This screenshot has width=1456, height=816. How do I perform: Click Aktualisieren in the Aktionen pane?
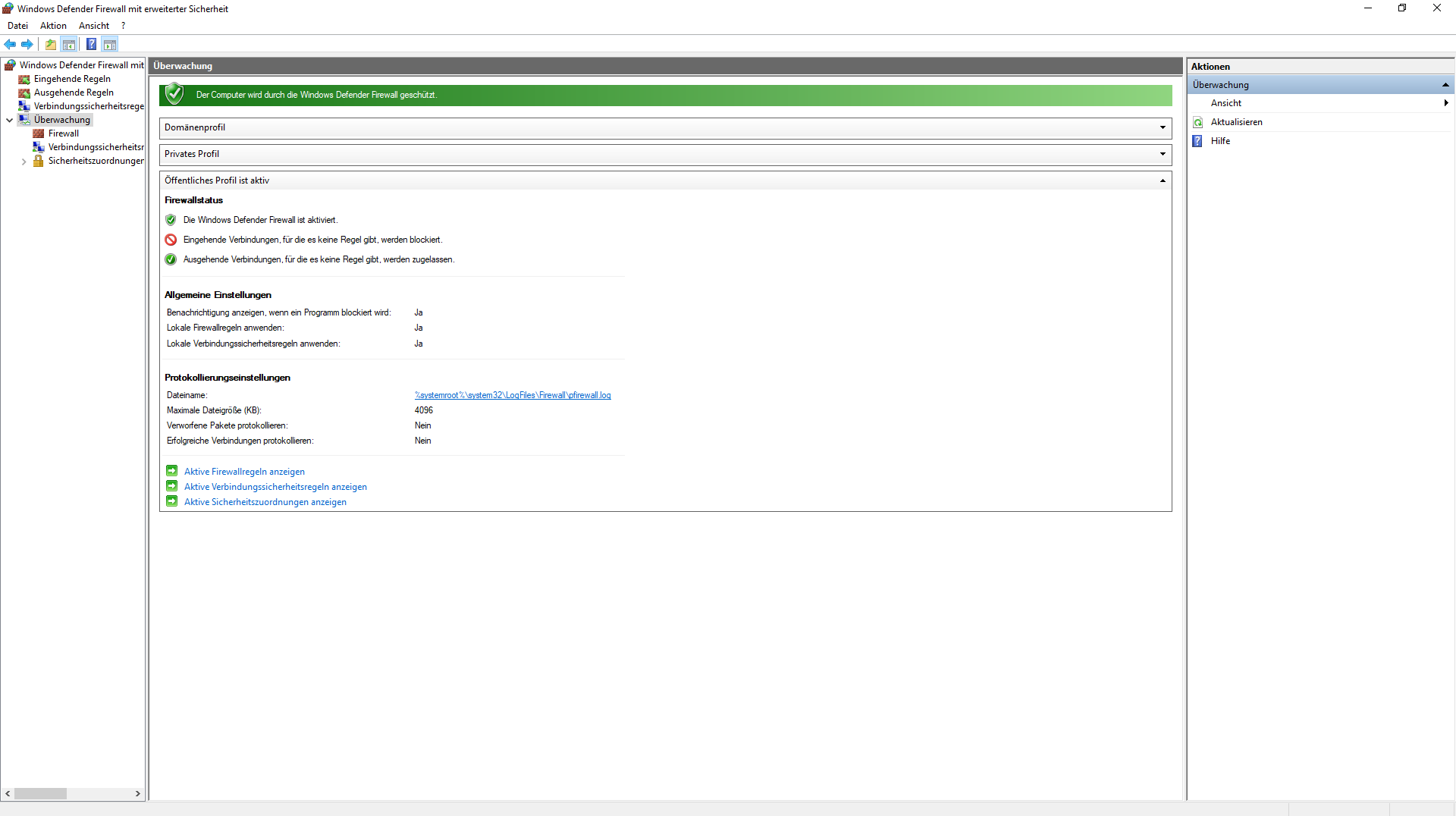[1236, 122]
